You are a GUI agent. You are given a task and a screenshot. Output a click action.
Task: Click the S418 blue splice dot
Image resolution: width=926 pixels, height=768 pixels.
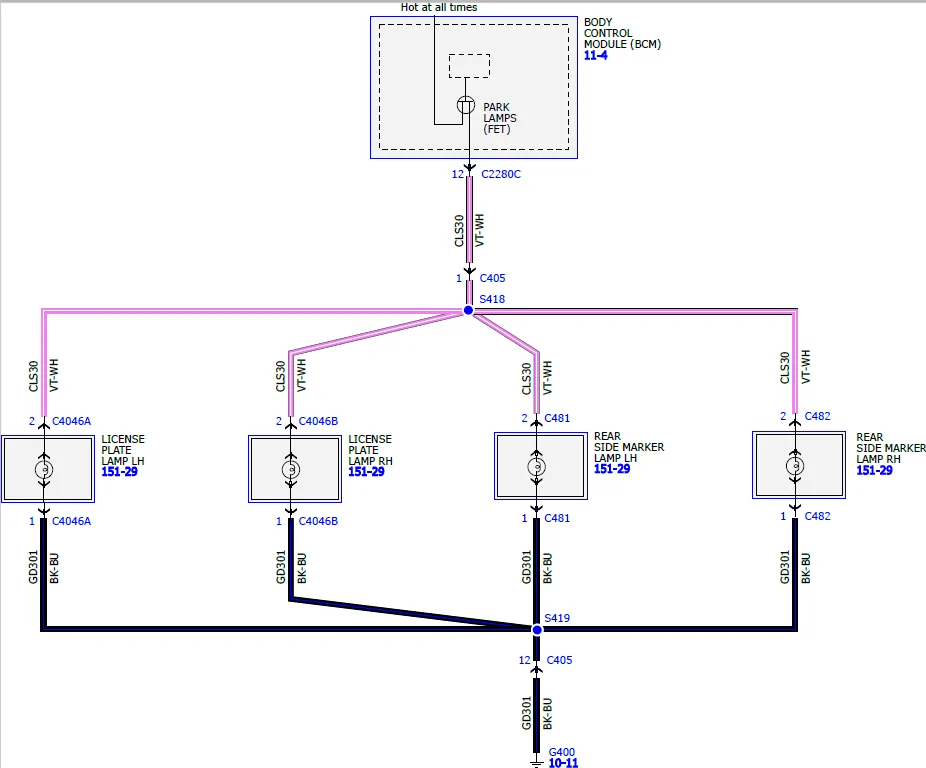[x=468, y=310]
